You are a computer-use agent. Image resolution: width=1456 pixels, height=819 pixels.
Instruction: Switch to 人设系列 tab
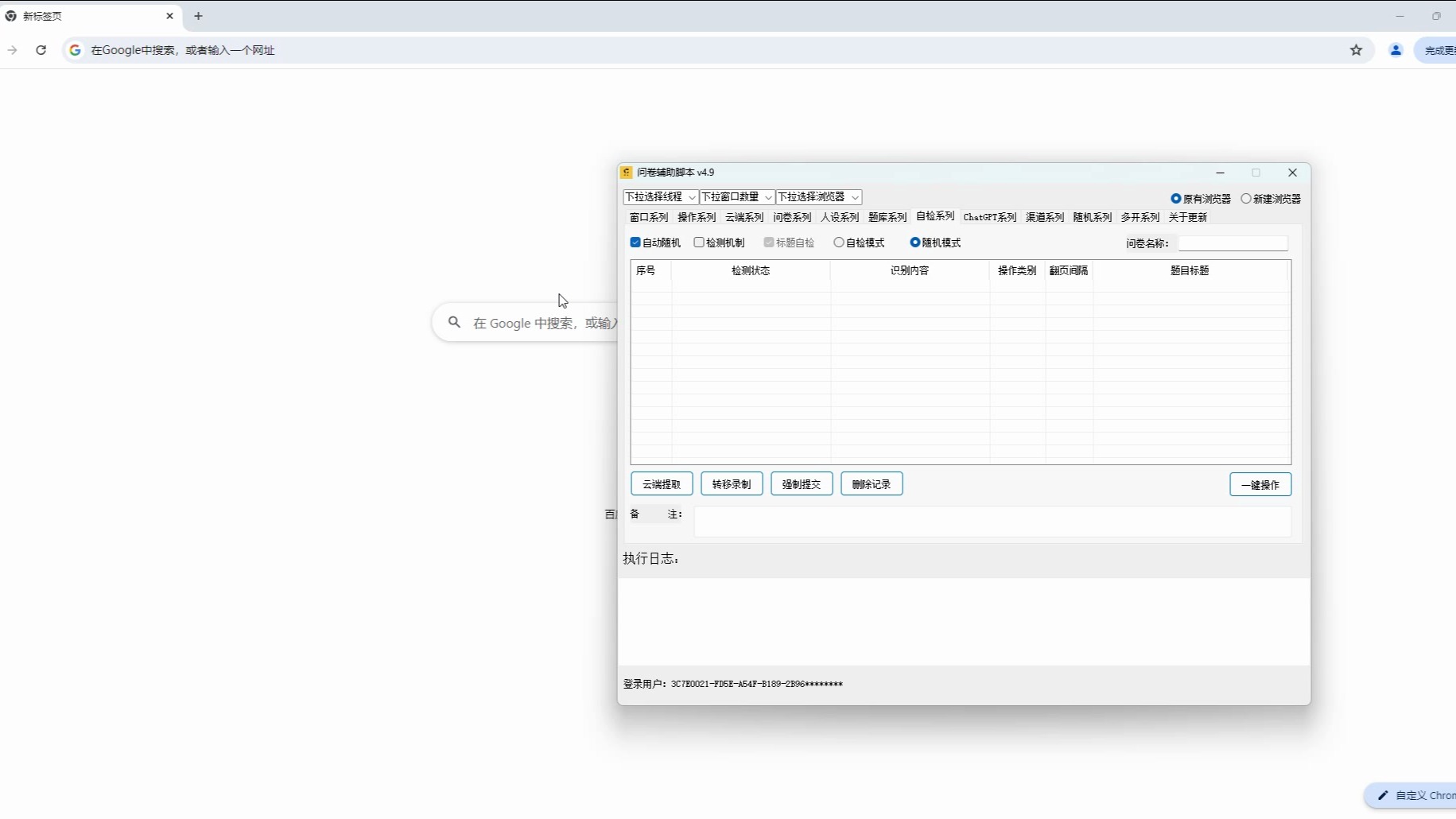coord(840,217)
